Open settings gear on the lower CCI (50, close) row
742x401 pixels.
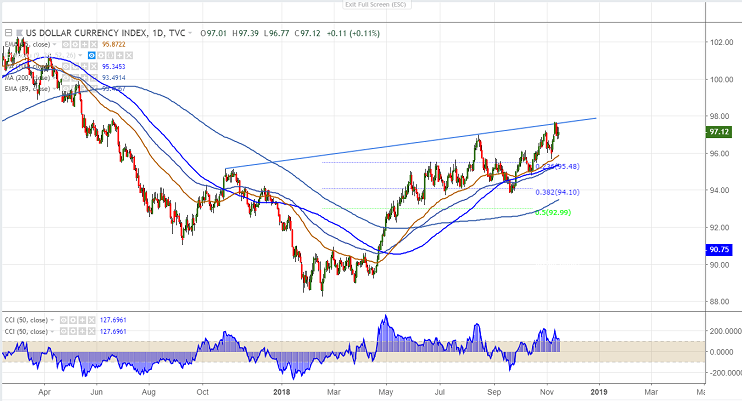click(x=74, y=331)
